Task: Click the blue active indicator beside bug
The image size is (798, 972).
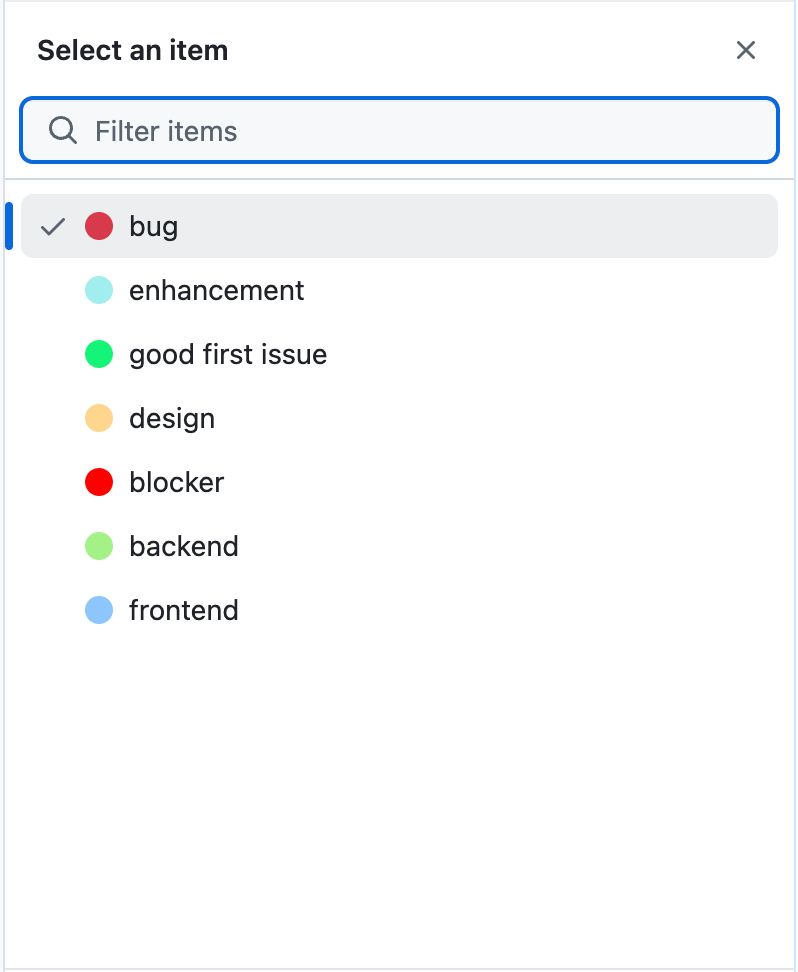Action: pyautogui.click(x=9, y=226)
